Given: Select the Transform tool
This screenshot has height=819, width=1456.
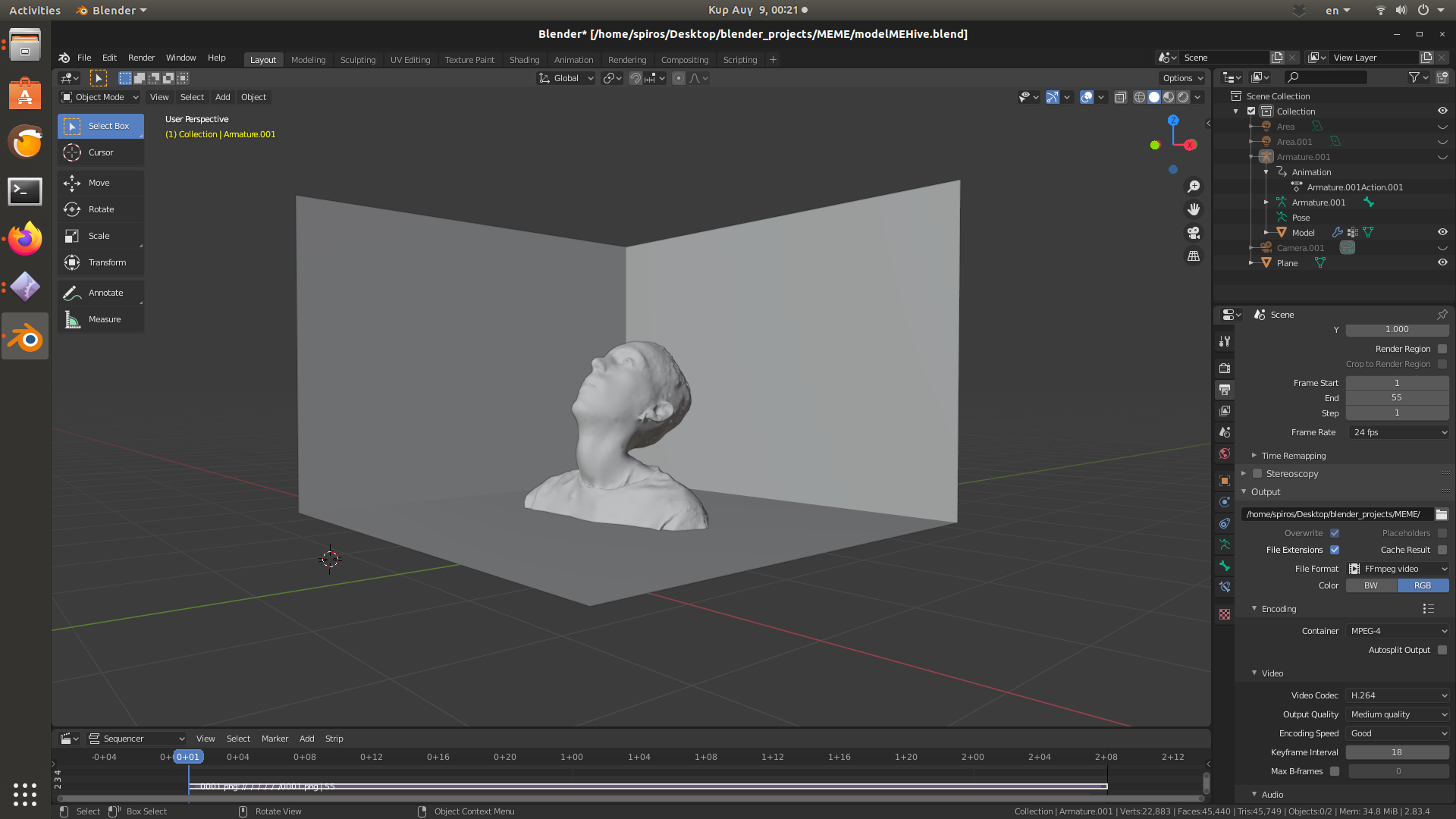Looking at the screenshot, I should 100,262.
